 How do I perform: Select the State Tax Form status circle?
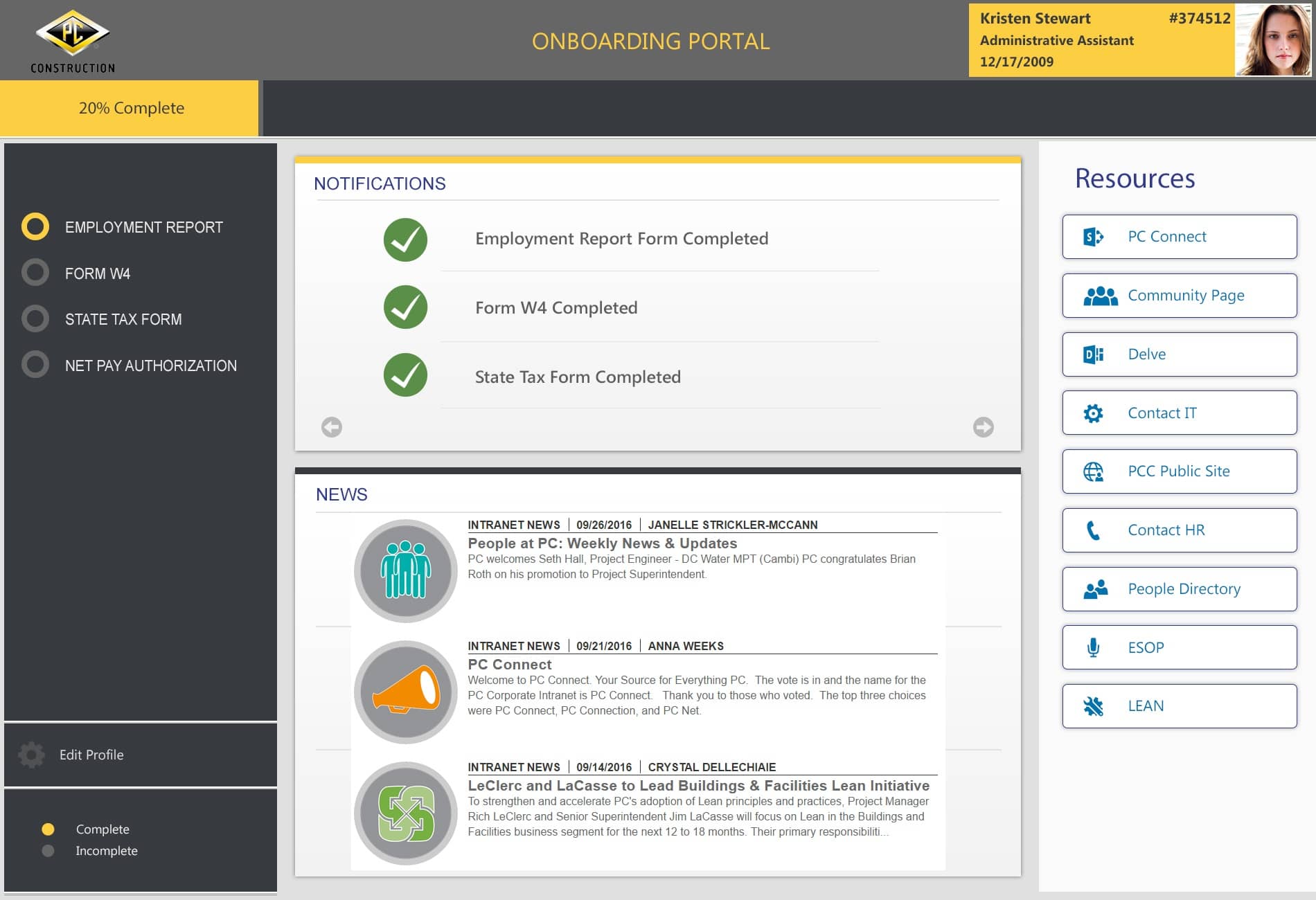click(x=35, y=318)
